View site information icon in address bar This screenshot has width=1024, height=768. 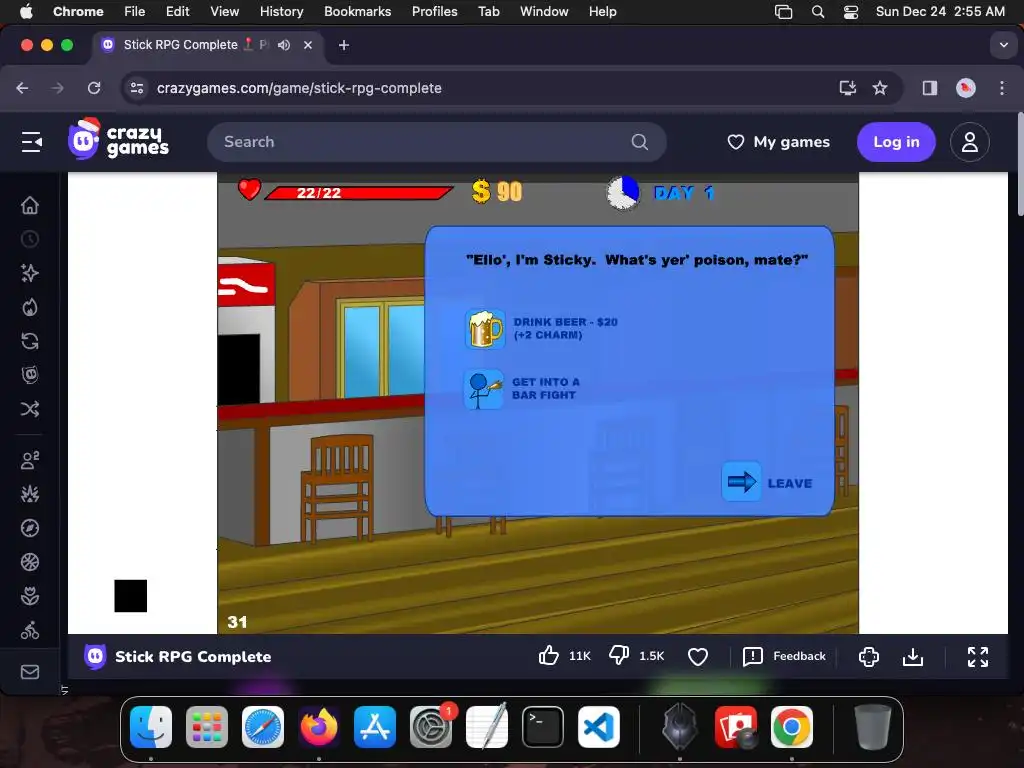pyautogui.click(x=136, y=88)
